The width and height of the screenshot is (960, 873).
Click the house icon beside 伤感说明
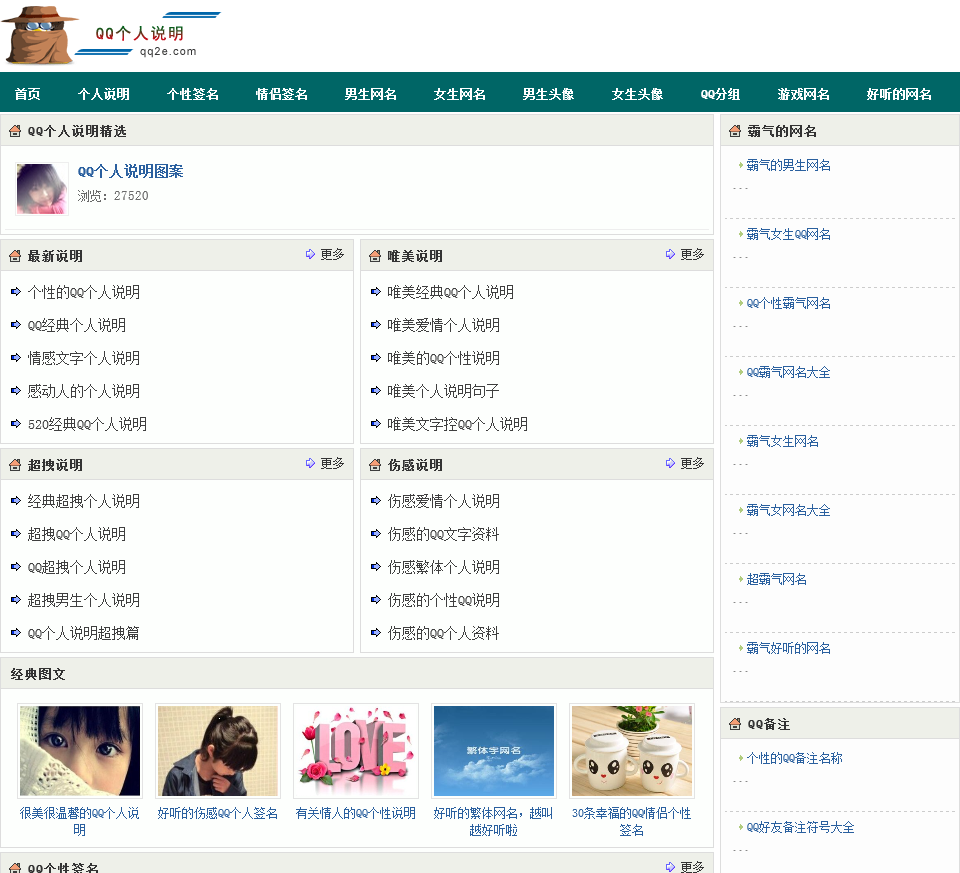point(375,465)
